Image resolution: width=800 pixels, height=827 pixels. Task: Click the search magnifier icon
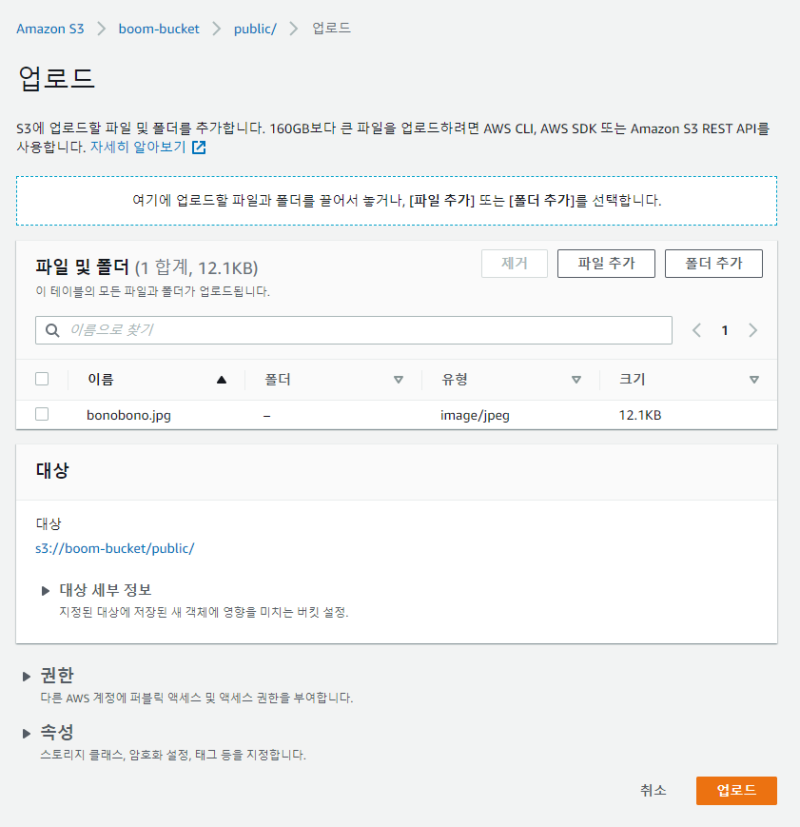(52, 330)
